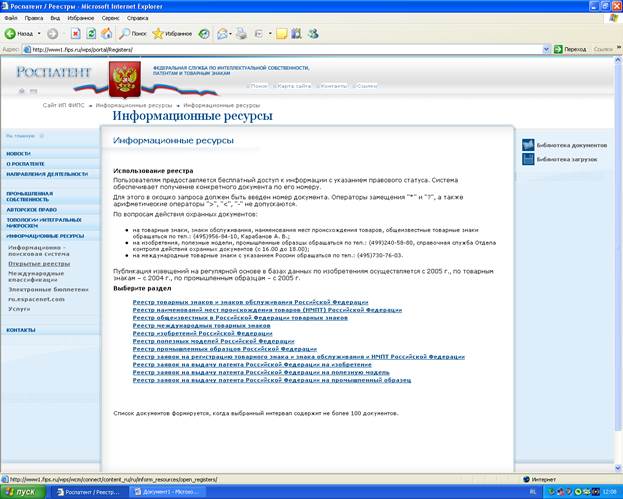
Task: Open the History clock icon in the toolbar
Action: [x=204, y=34]
